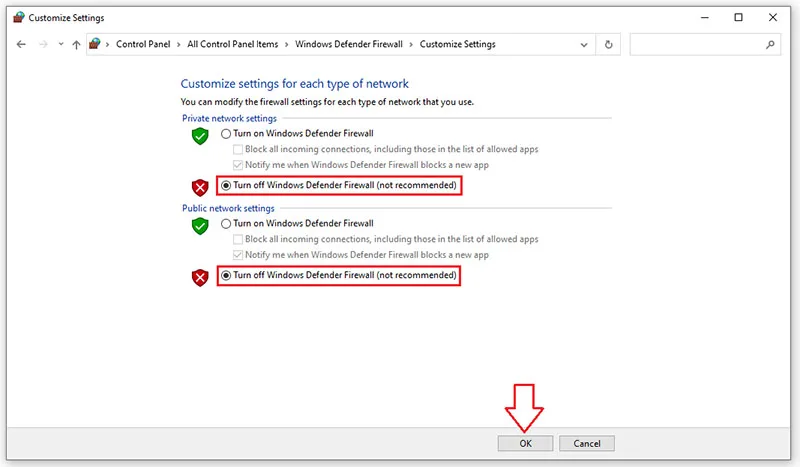Toggle Notify me checkbox under Public network
The image size is (800, 467).
click(x=238, y=255)
